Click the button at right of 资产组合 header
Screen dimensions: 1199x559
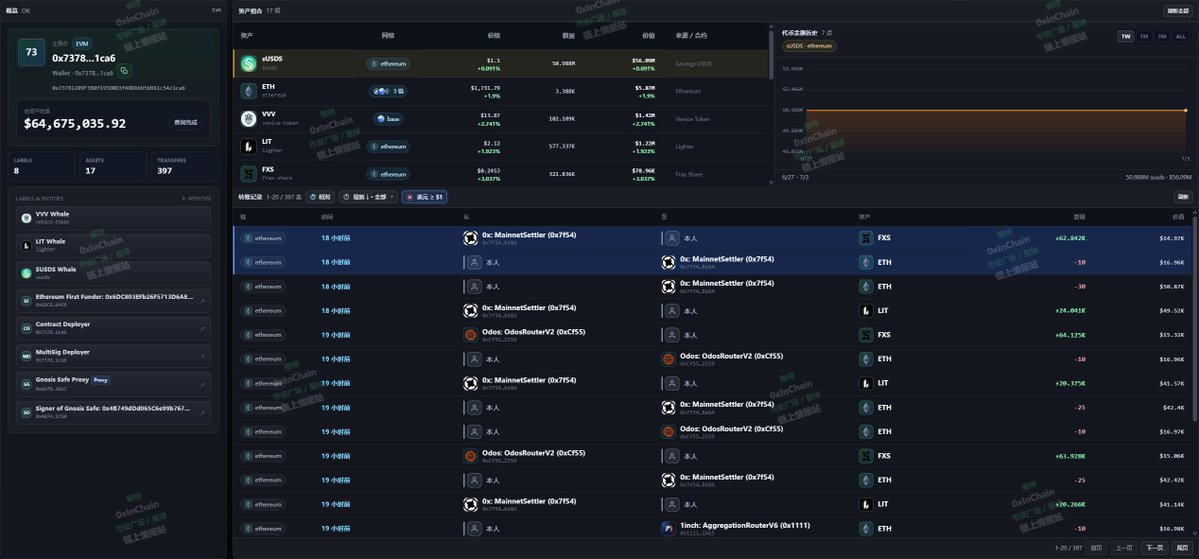point(1177,11)
